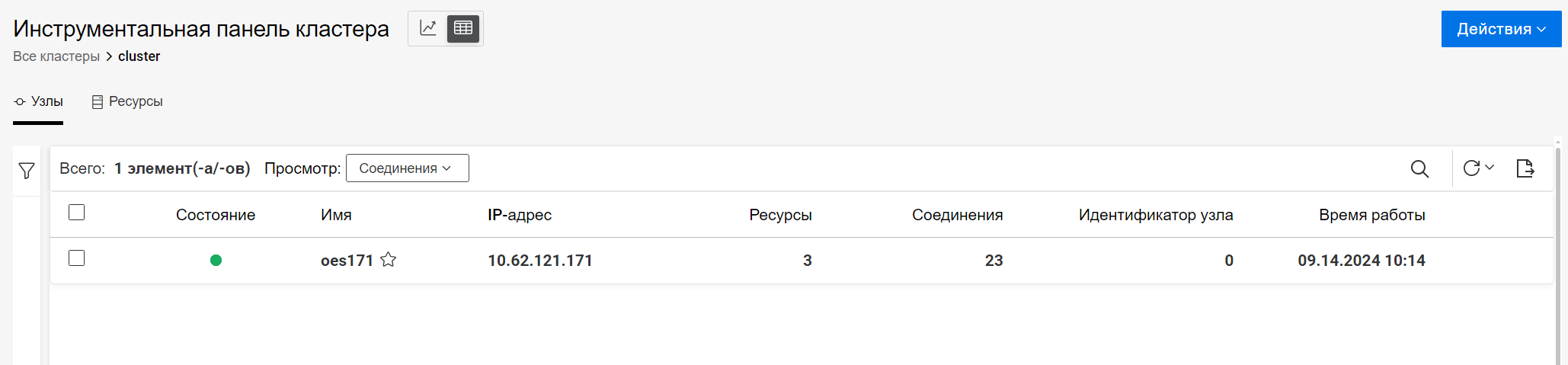Open node oes171 link
The height and width of the screenshot is (365, 1568).
pos(347,261)
